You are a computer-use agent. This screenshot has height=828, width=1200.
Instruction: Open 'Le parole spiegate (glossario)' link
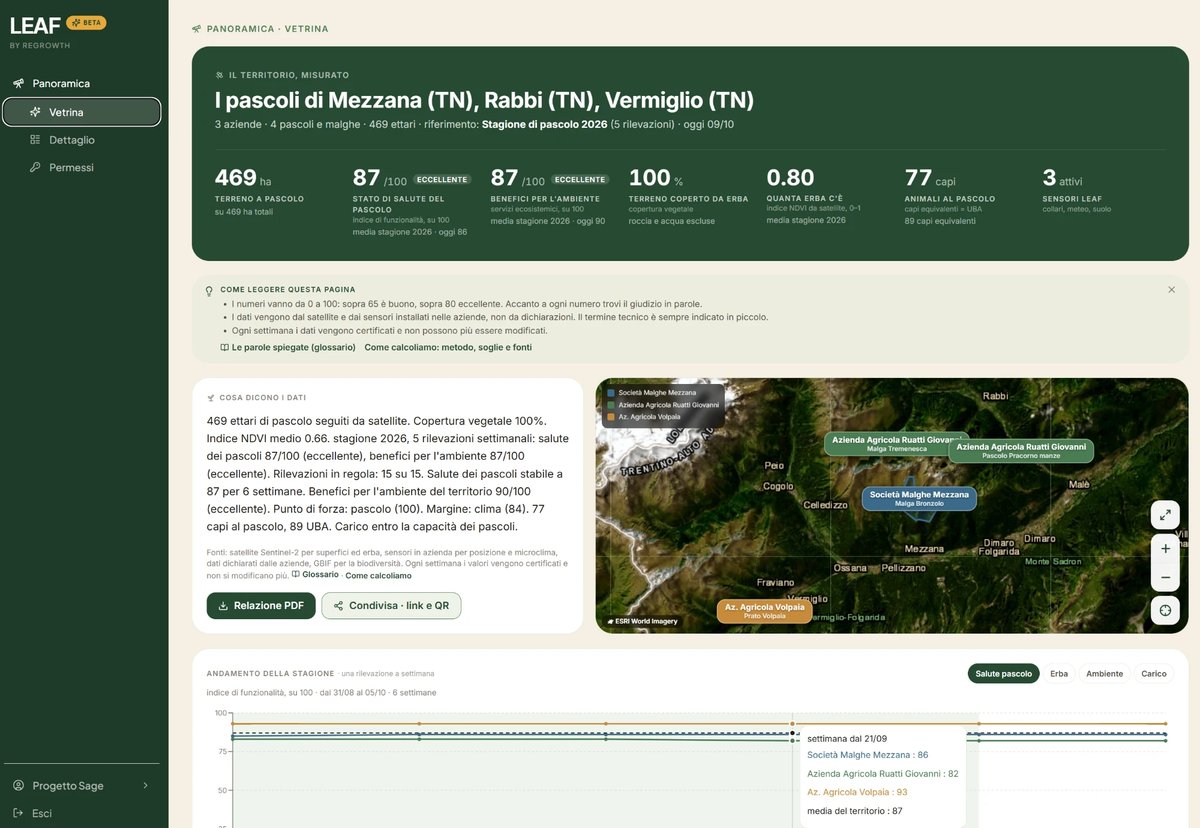pyautogui.click(x=288, y=347)
